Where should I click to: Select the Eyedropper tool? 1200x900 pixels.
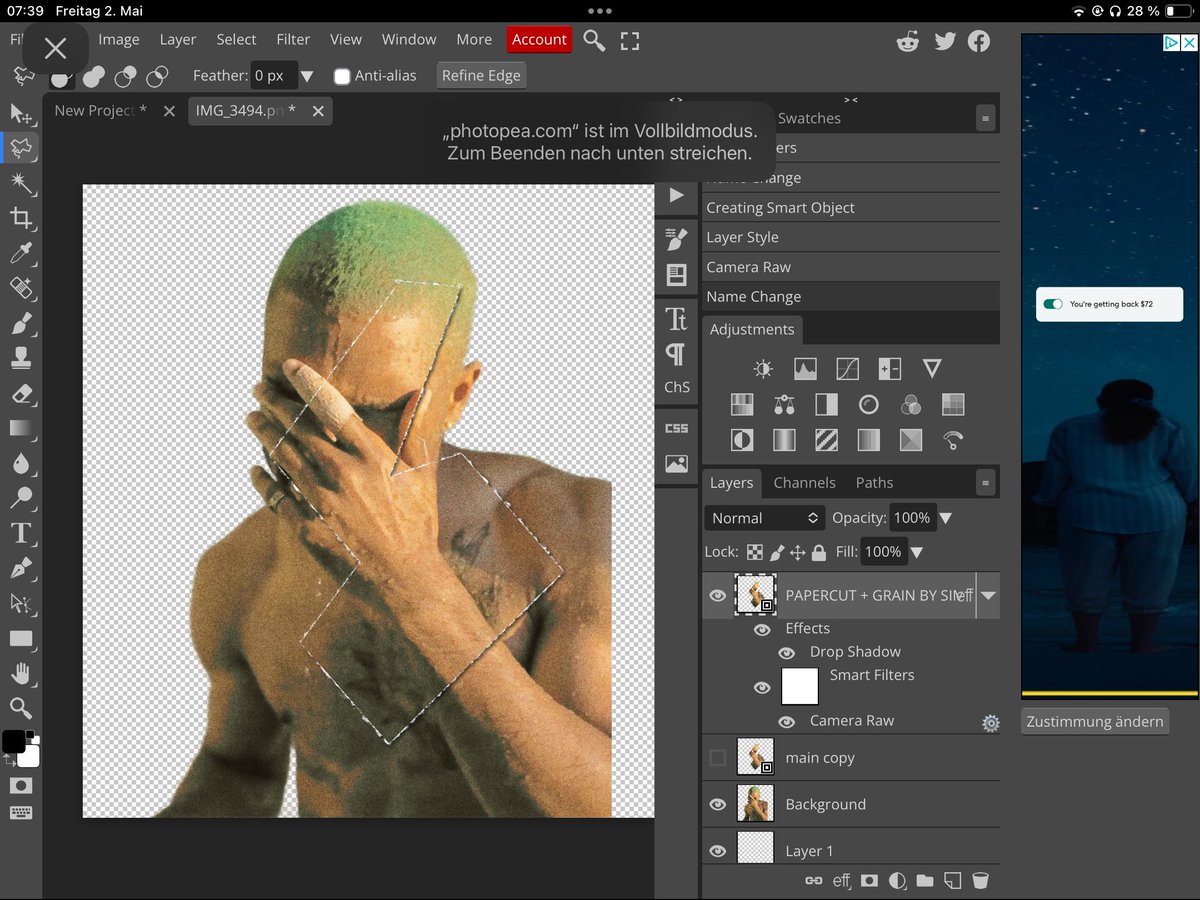click(21, 253)
